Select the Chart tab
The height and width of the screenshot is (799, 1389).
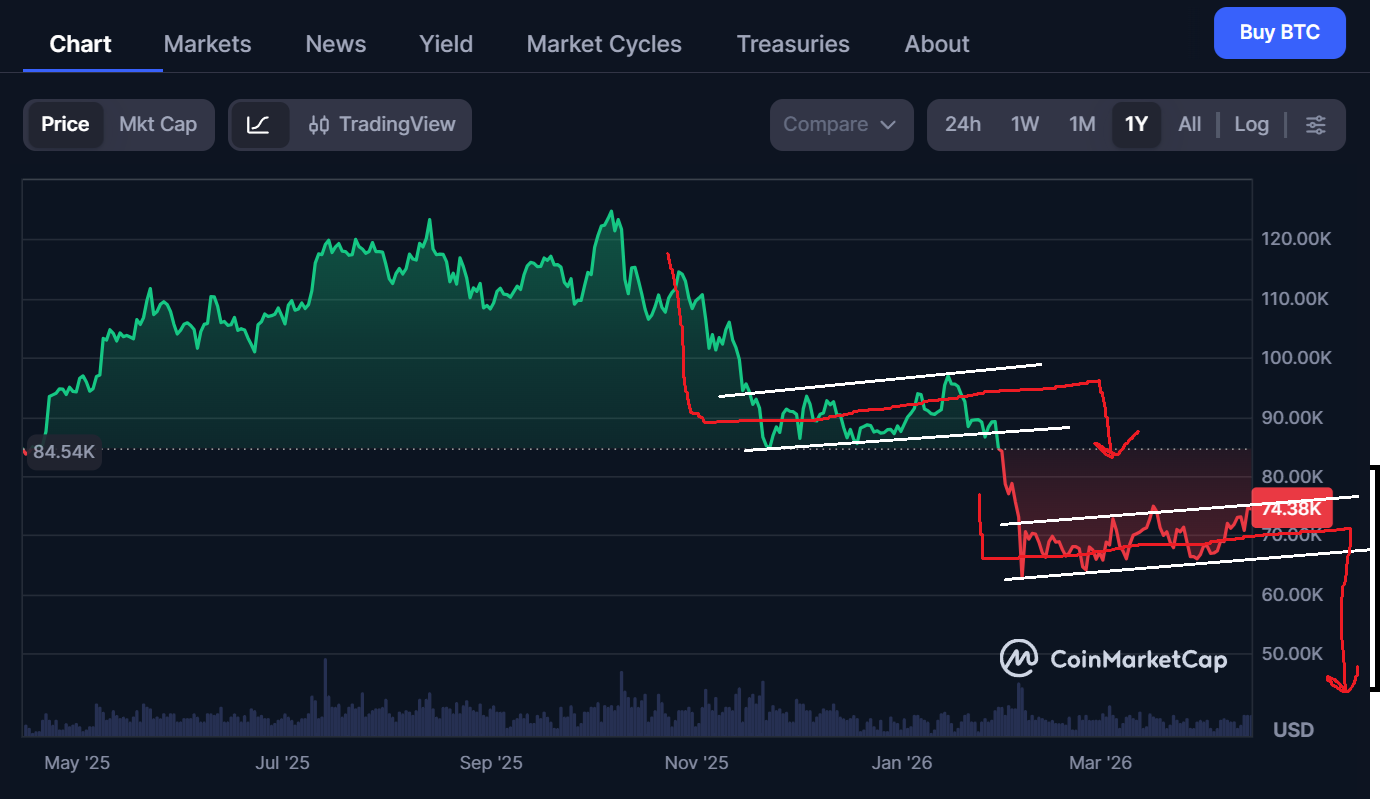(x=80, y=44)
